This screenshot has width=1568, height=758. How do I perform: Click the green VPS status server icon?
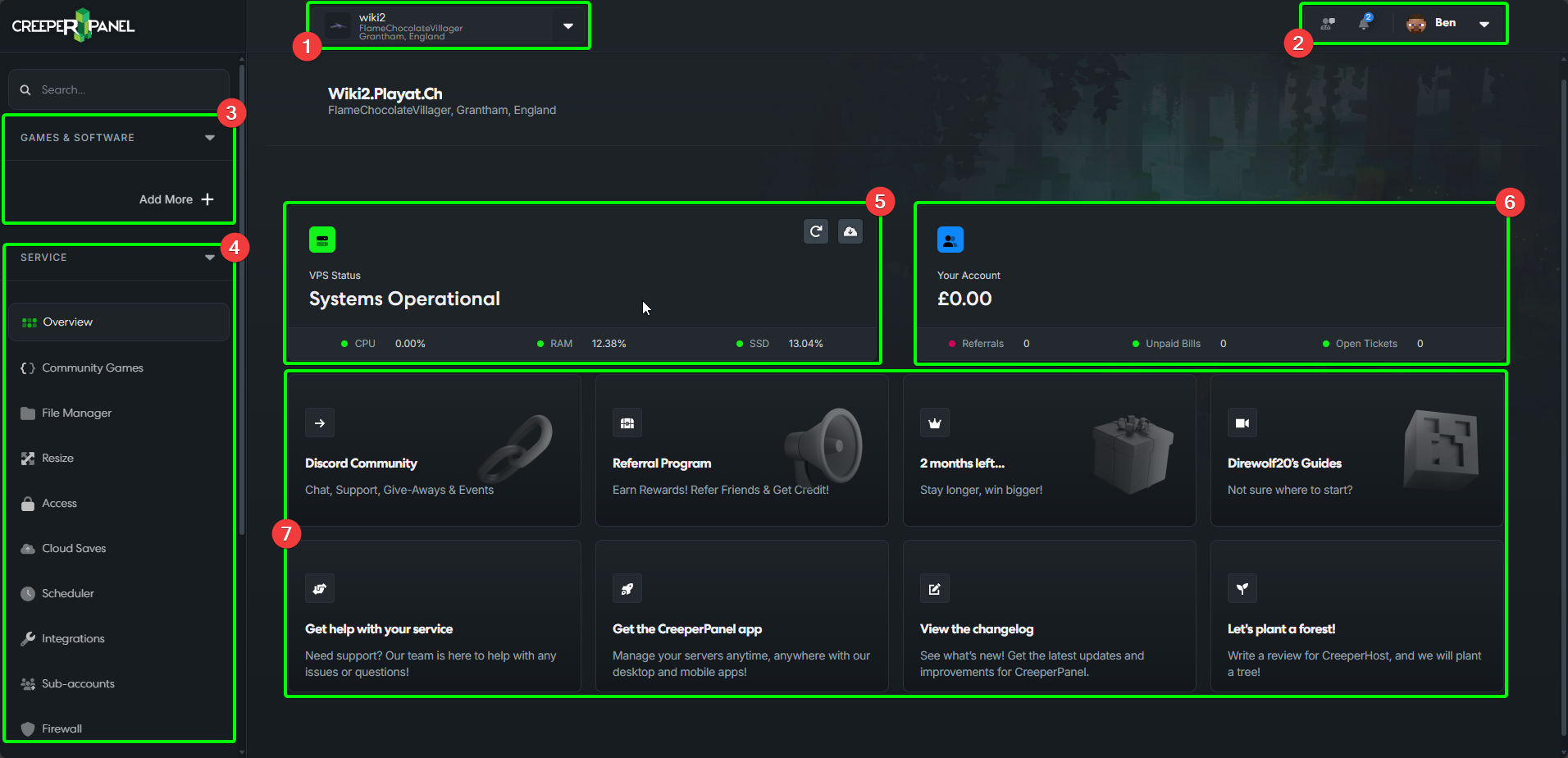322,240
